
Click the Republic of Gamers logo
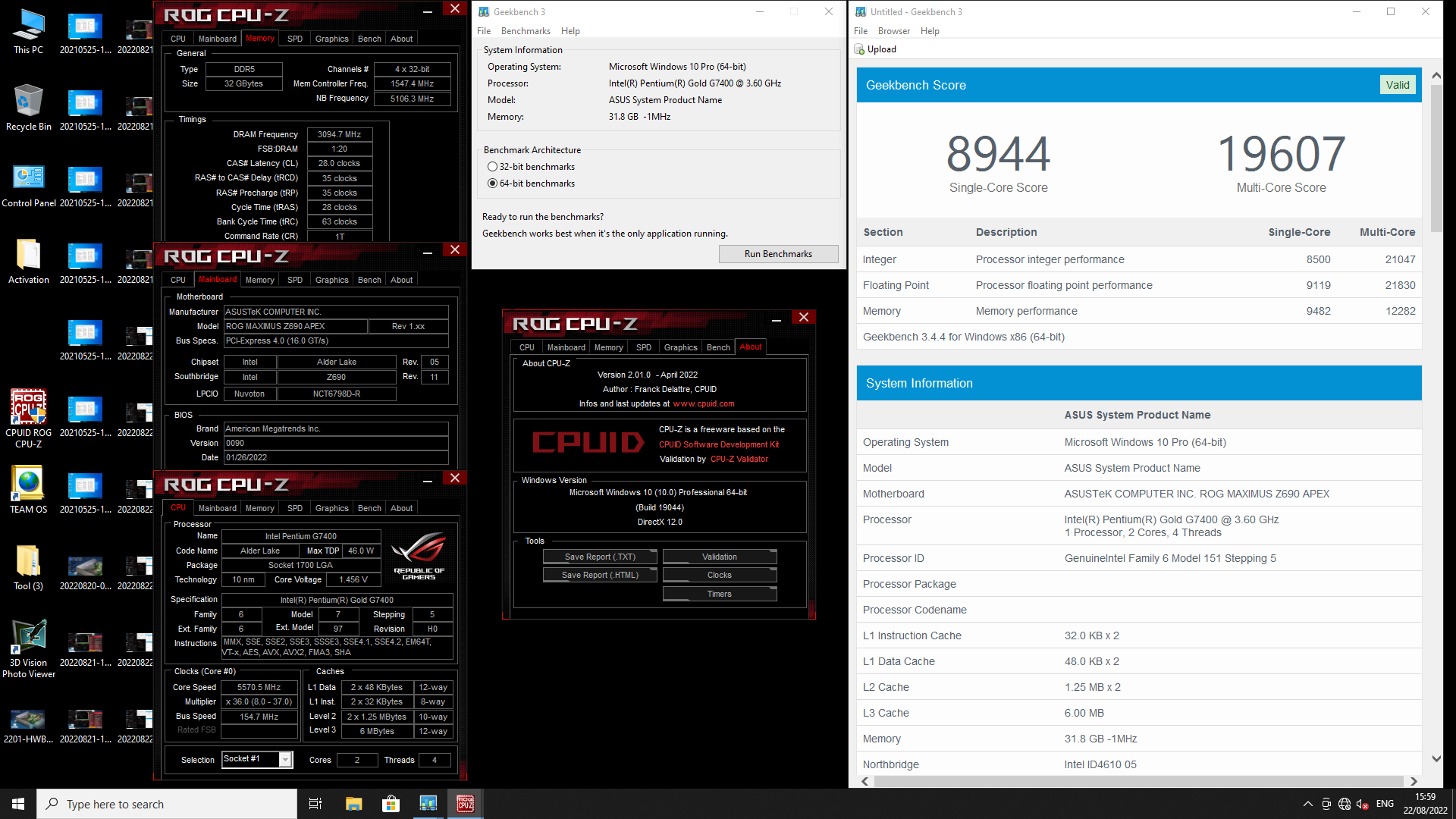419,556
